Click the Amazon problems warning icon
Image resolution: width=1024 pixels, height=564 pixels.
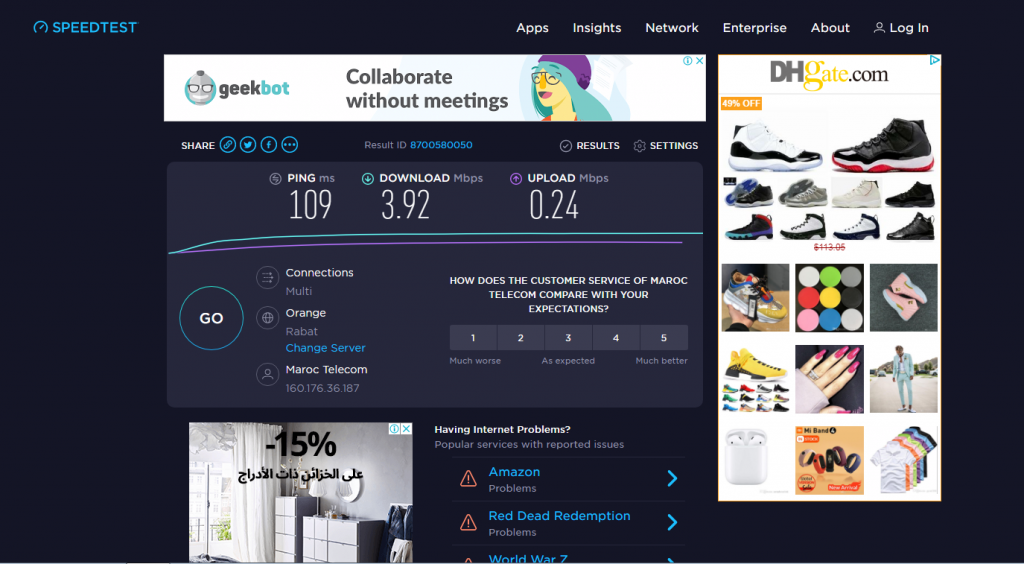(468, 479)
